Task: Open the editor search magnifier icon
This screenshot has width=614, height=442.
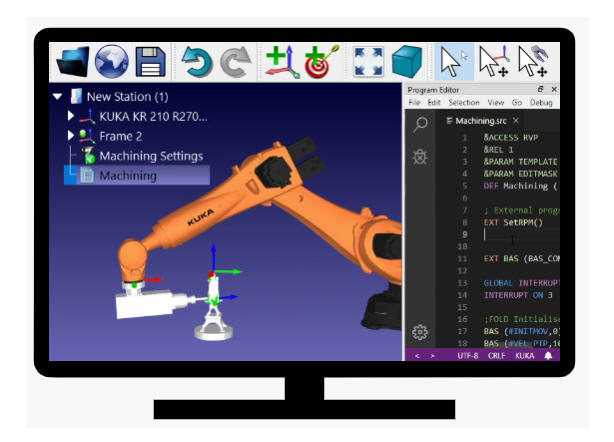Action: [x=421, y=124]
